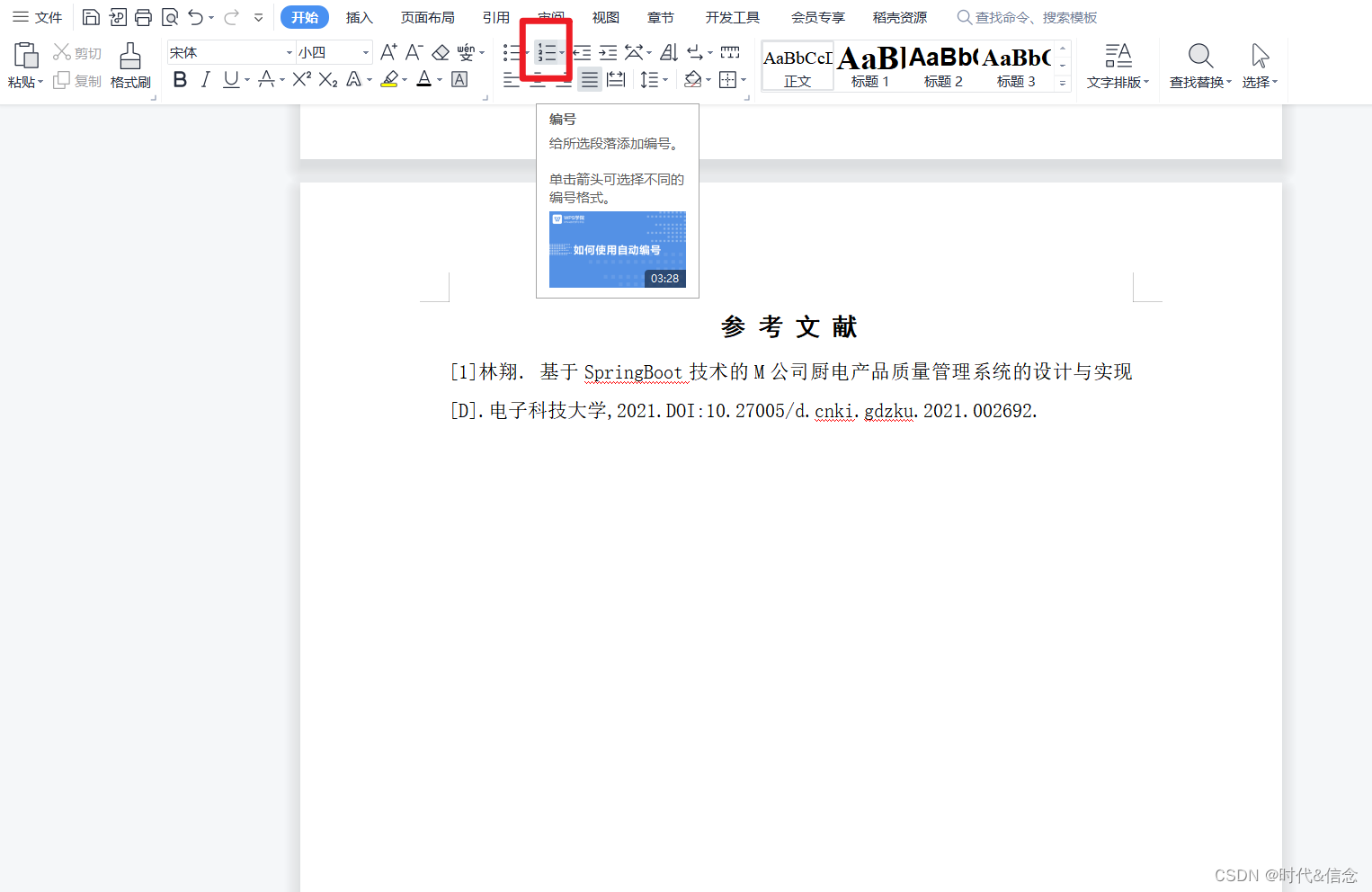Screen dimensions: 1372x892
Task: Switch to the 页面布局 tab
Action: [x=427, y=17]
